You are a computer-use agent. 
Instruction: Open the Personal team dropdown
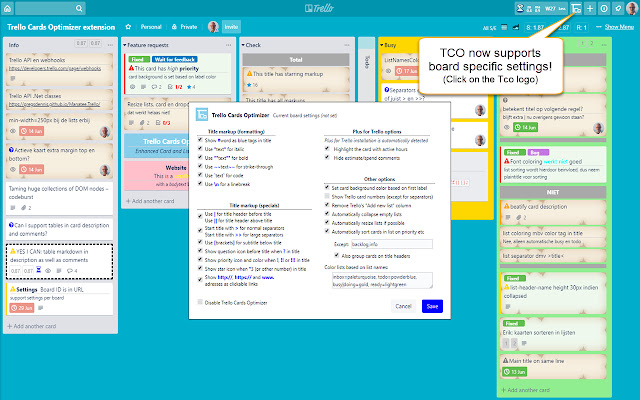(151, 27)
